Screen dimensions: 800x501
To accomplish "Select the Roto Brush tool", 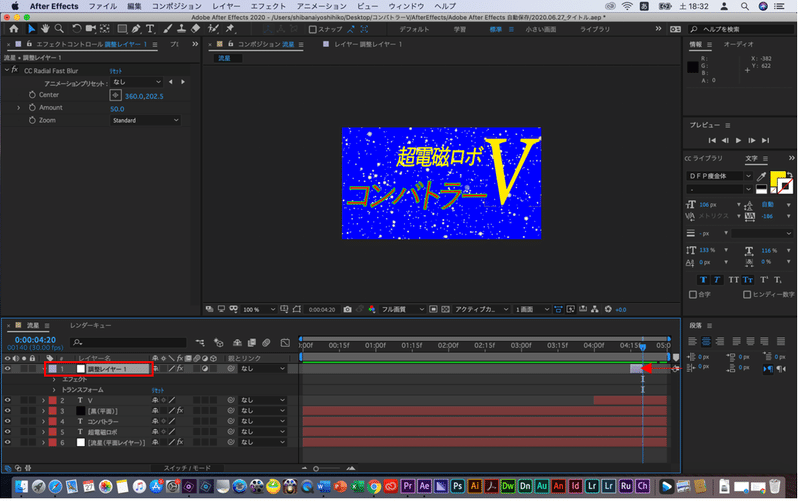I will [213, 29].
